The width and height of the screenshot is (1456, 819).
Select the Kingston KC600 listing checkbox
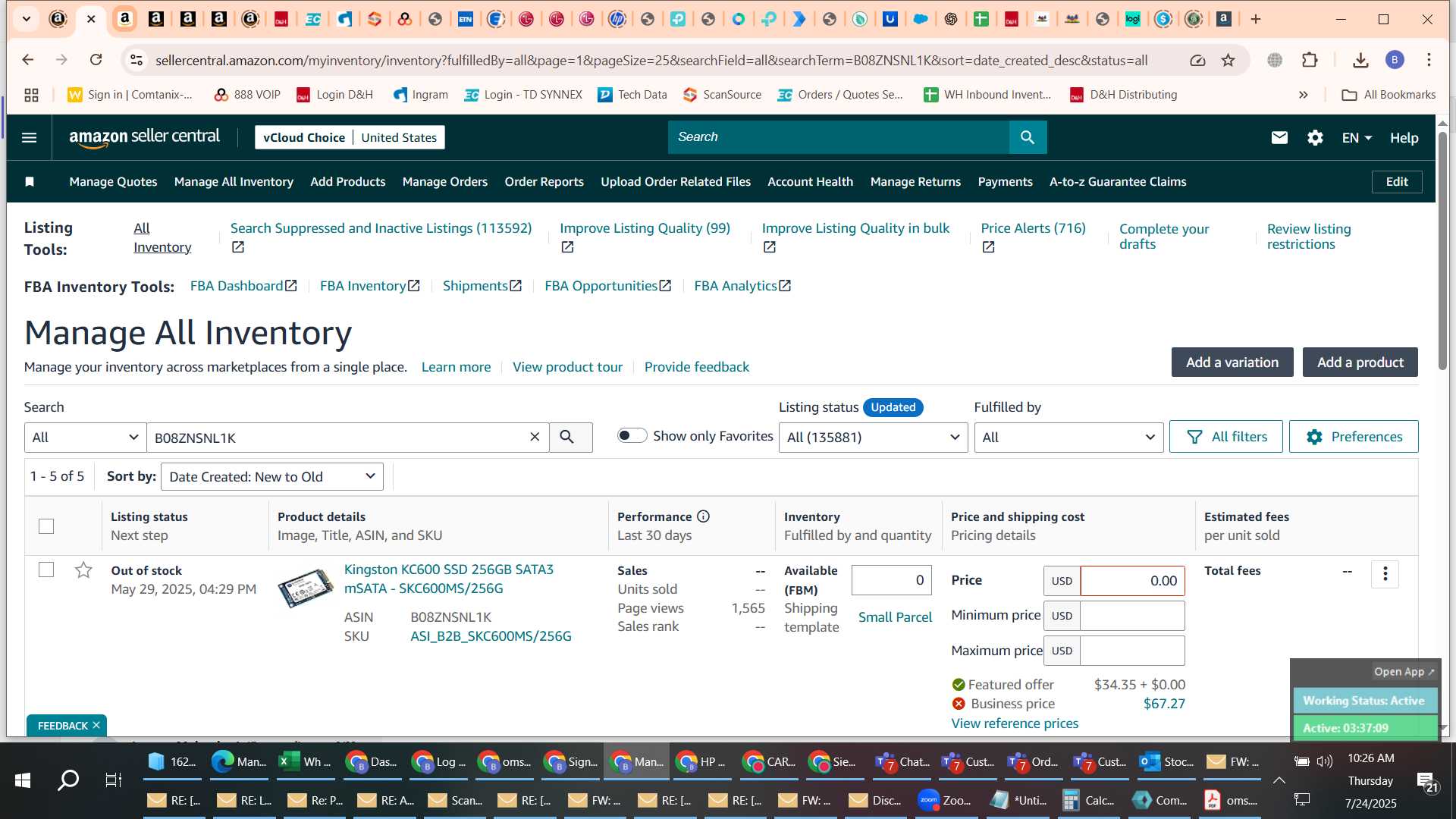46,570
